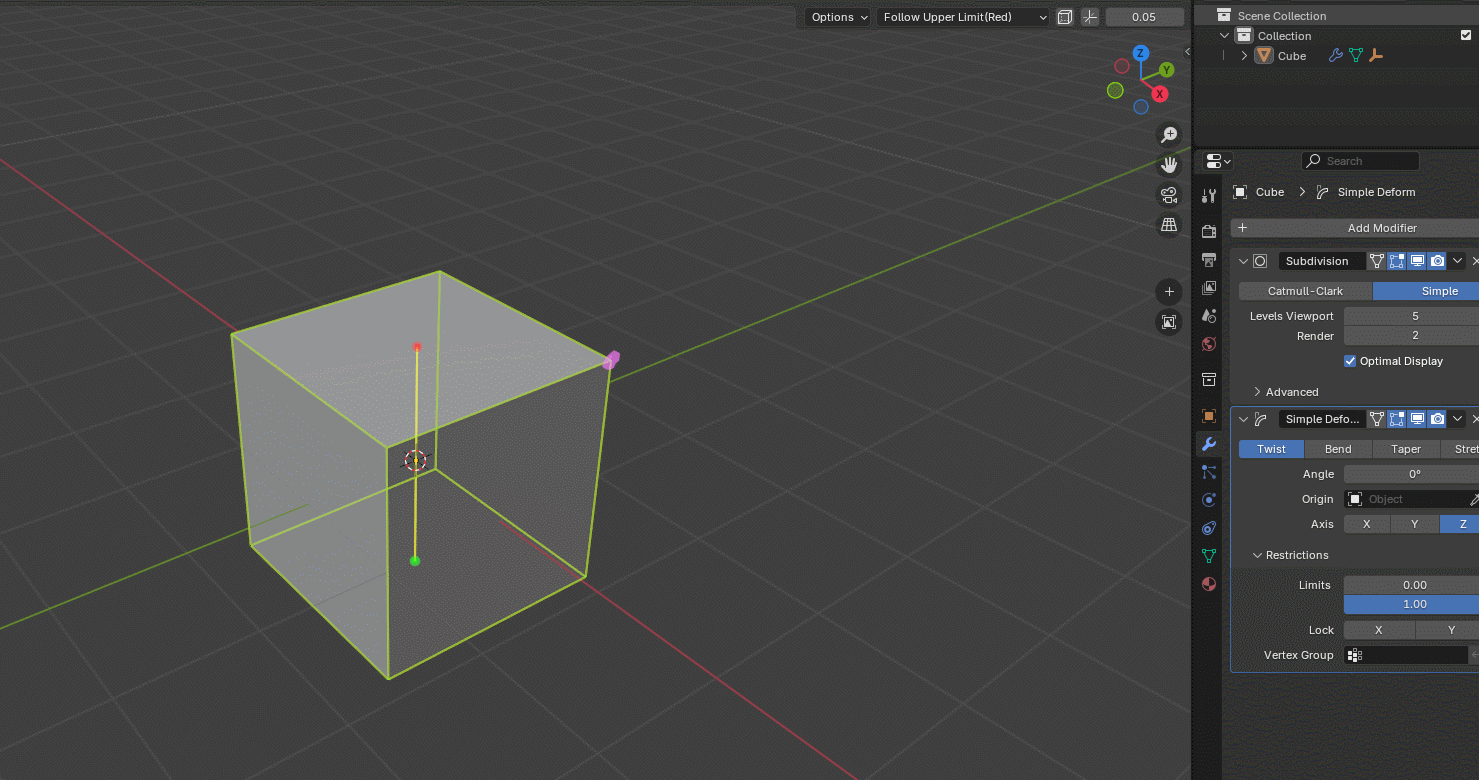The width and height of the screenshot is (1479, 780).
Task: Open the Follow Upper Limit(Red) dropdown
Action: (x=962, y=17)
